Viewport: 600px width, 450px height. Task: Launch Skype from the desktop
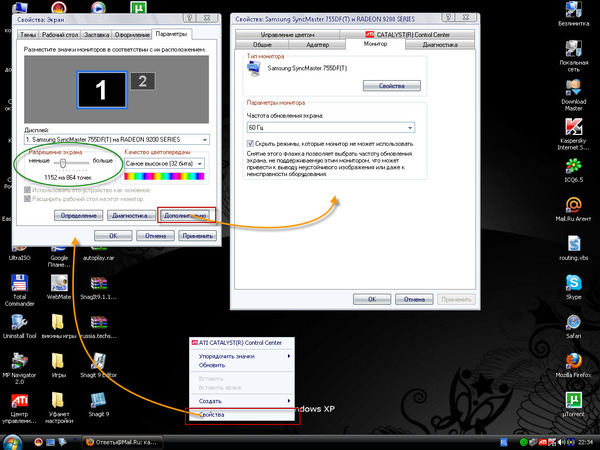[x=573, y=283]
